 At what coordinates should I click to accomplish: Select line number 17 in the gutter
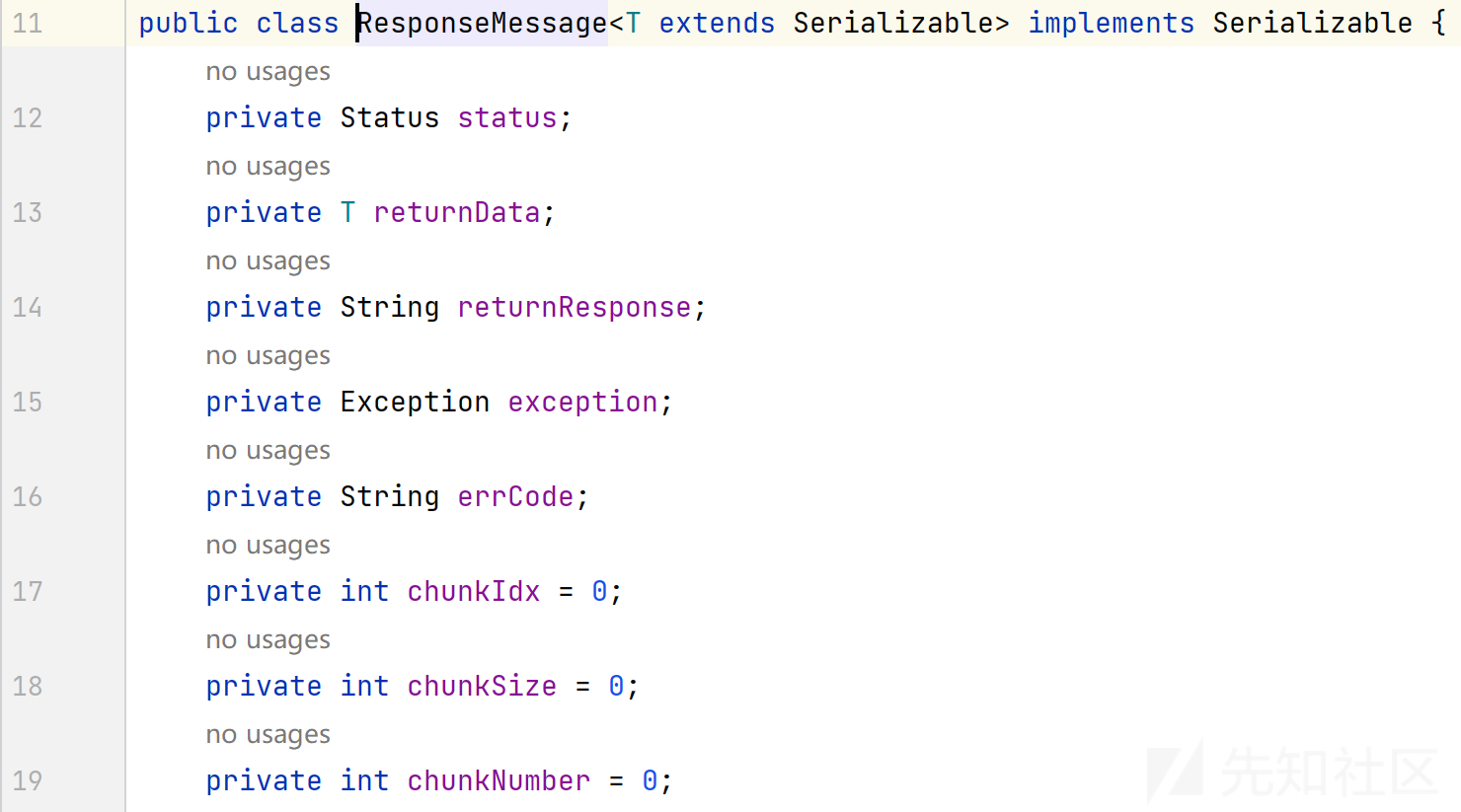click(x=28, y=592)
